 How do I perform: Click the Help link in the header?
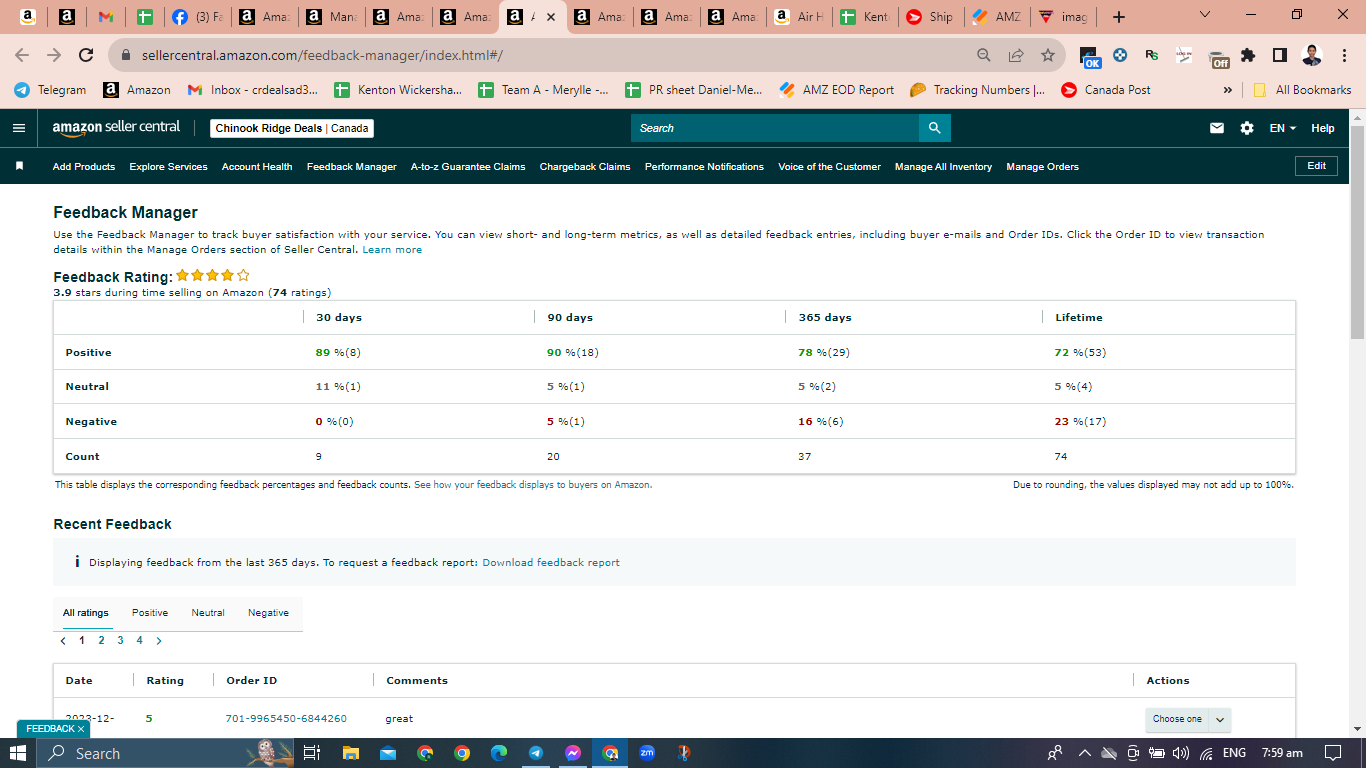click(x=1323, y=128)
